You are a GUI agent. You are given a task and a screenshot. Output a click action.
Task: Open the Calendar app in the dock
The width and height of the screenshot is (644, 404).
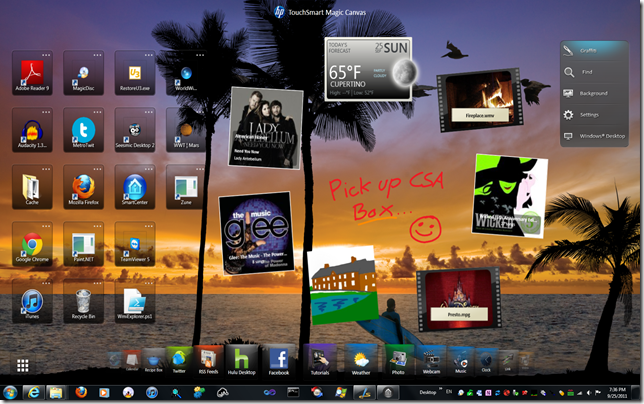[132, 361]
